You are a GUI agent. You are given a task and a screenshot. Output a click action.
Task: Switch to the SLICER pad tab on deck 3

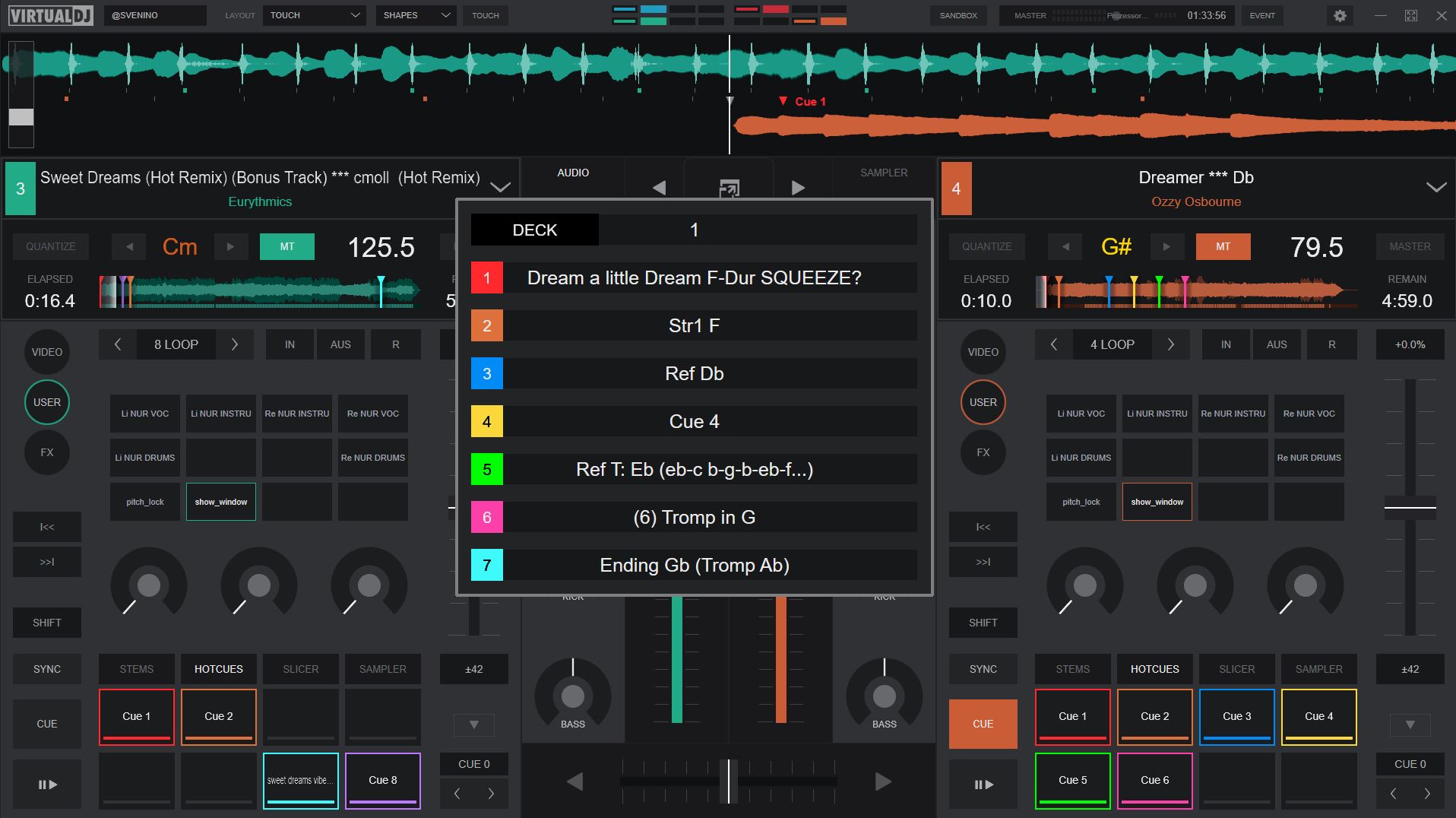tap(301, 669)
